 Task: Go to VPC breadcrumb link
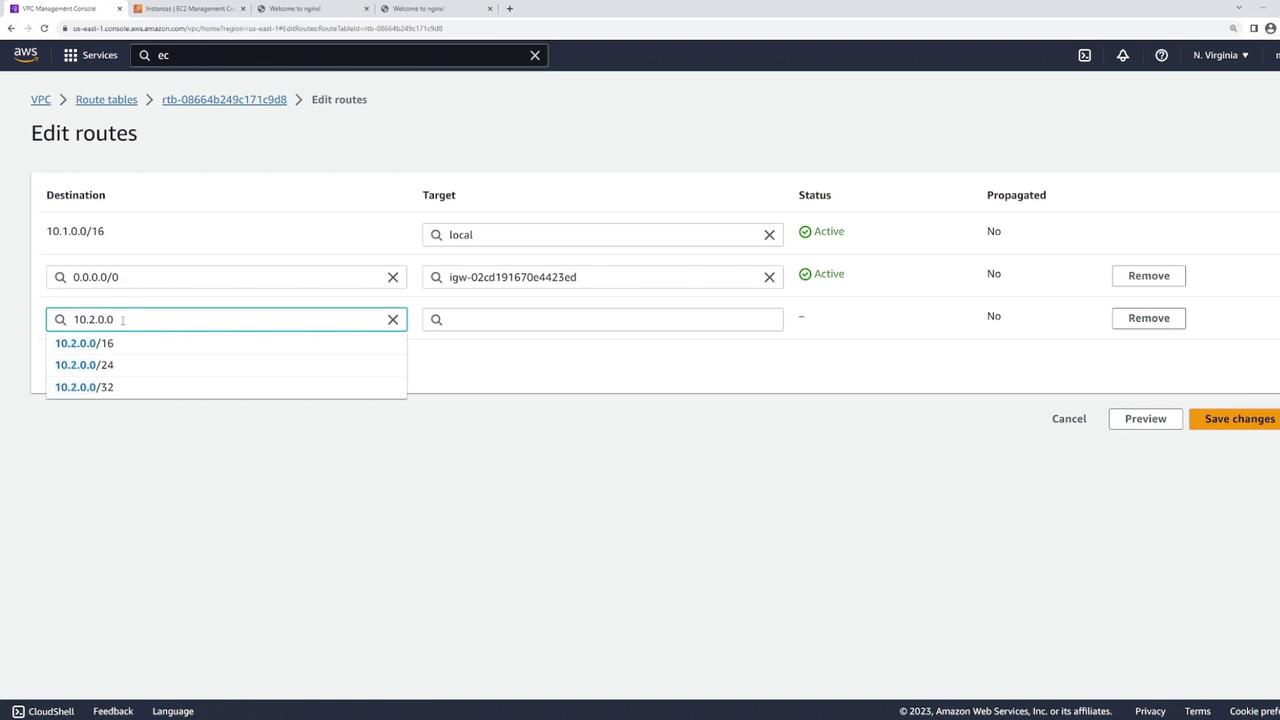pyautogui.click(x=41, y=100)
